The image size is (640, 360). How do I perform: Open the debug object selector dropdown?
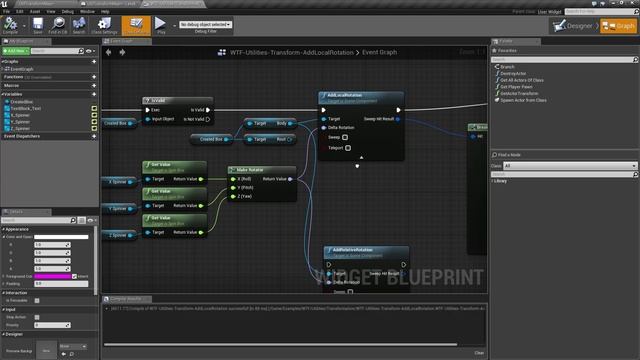[205, 24]
